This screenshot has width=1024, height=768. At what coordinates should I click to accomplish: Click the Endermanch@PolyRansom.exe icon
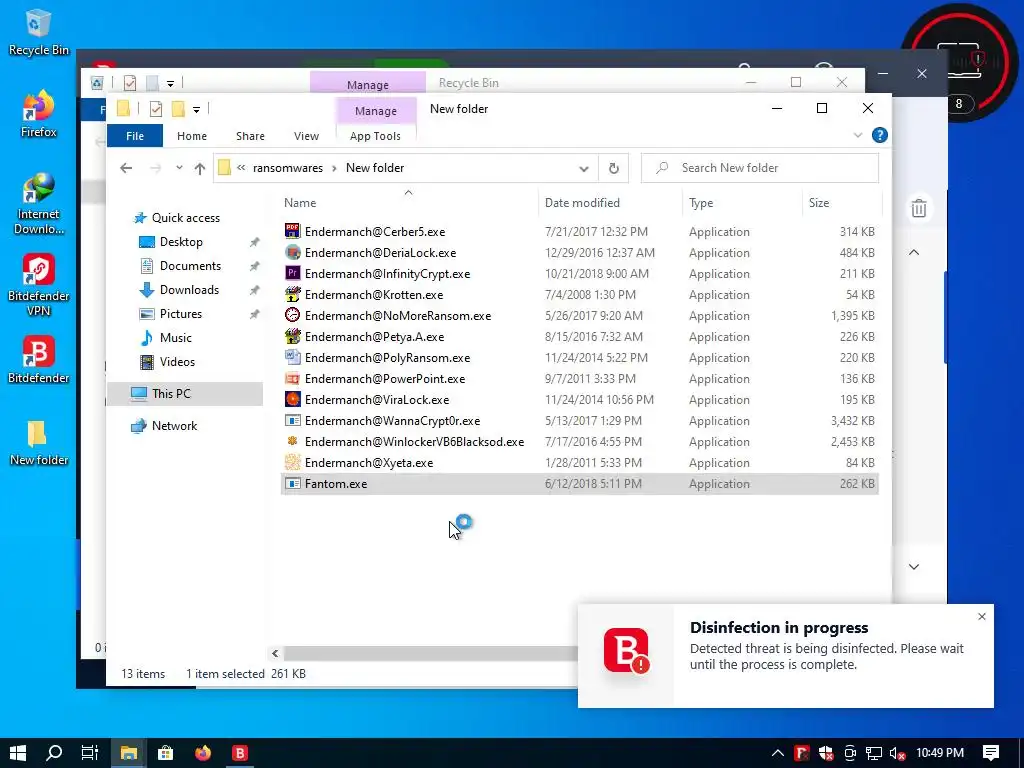[x=293, y=357]
